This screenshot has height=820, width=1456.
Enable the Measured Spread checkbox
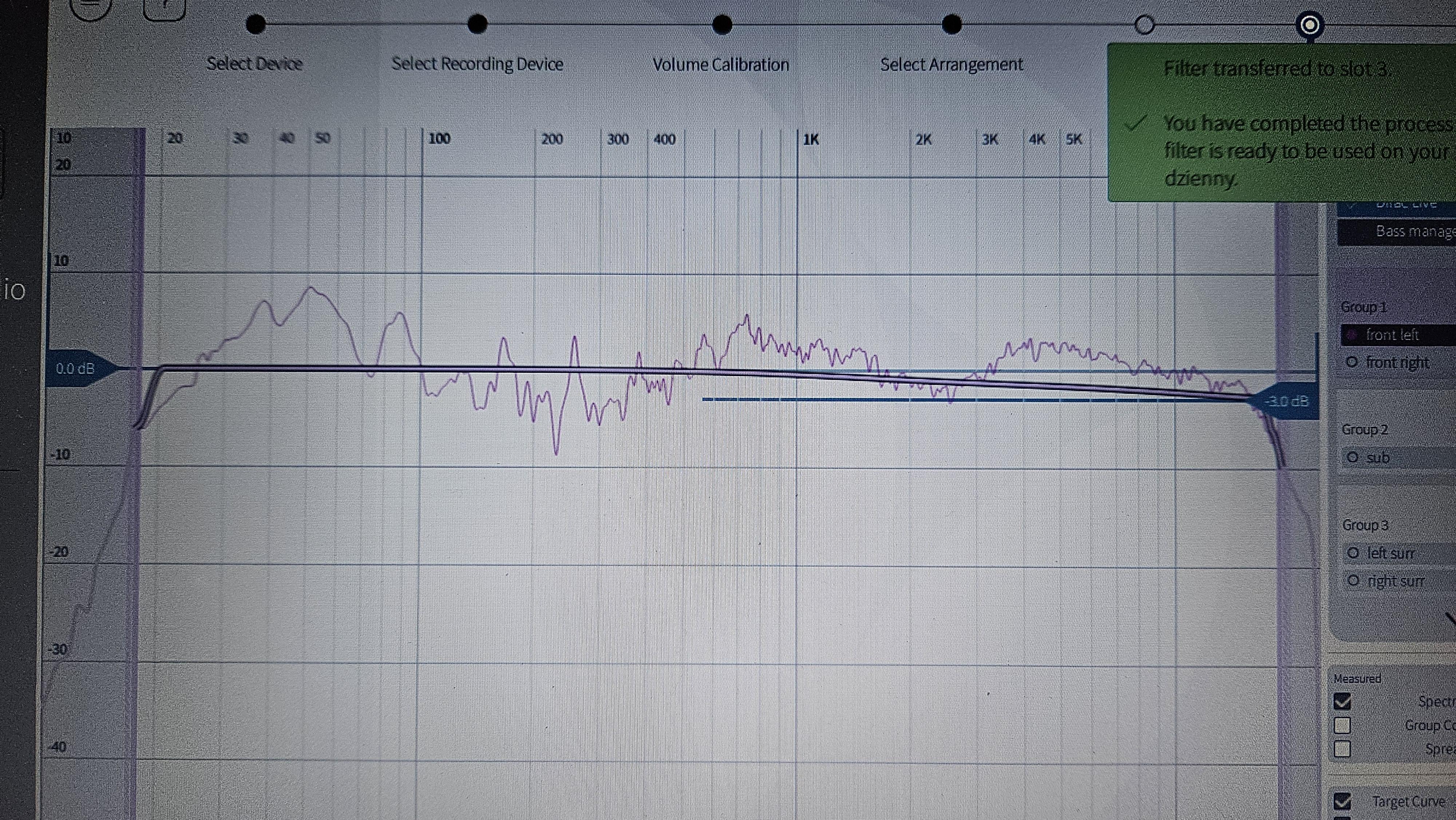[x=1342, y=749]
